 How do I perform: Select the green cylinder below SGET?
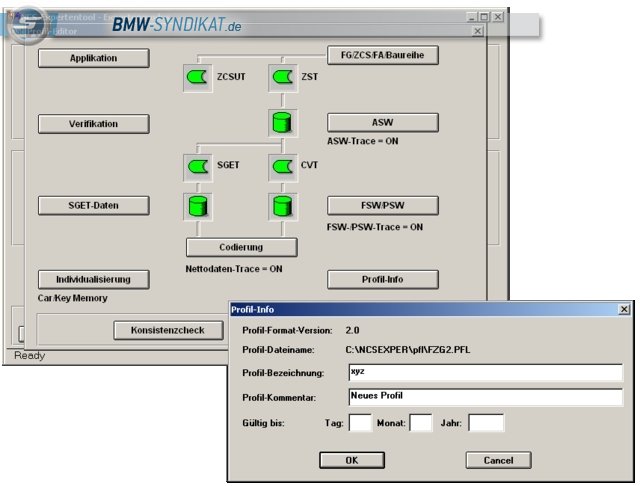tap(198, 206)
